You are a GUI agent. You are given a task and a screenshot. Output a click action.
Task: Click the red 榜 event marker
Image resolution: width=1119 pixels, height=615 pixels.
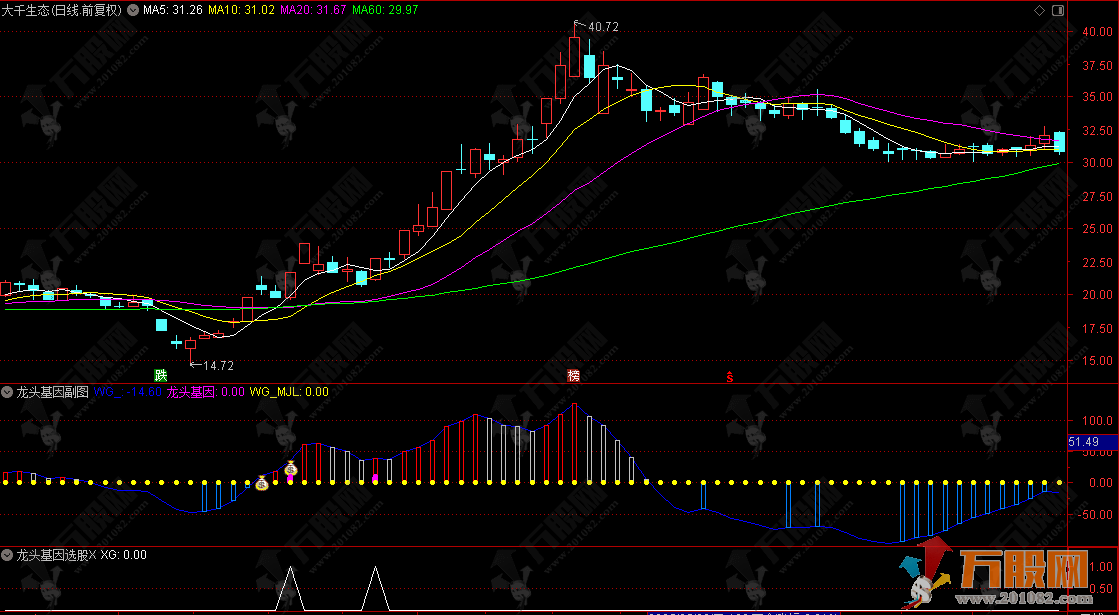coord(574,375)
